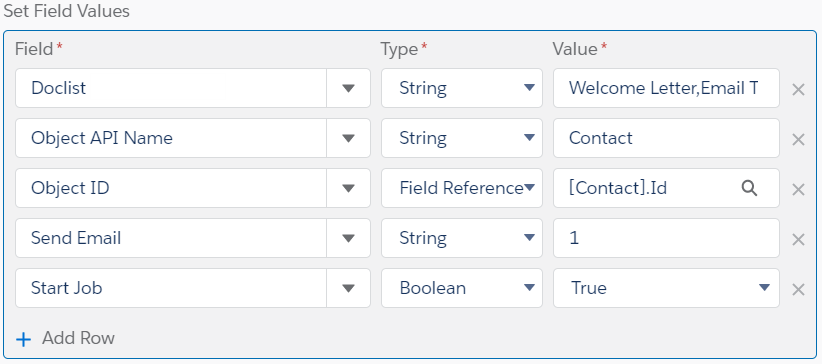This screenshot has width=822, height=364.
Task: Edit the Welcome Letter value field
Action: pyautogui.click(x=666, y=88)
